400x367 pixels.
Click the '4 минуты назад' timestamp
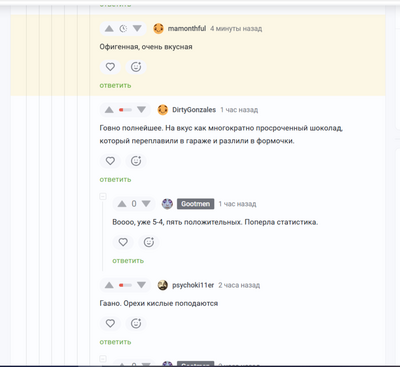(236, 29)
